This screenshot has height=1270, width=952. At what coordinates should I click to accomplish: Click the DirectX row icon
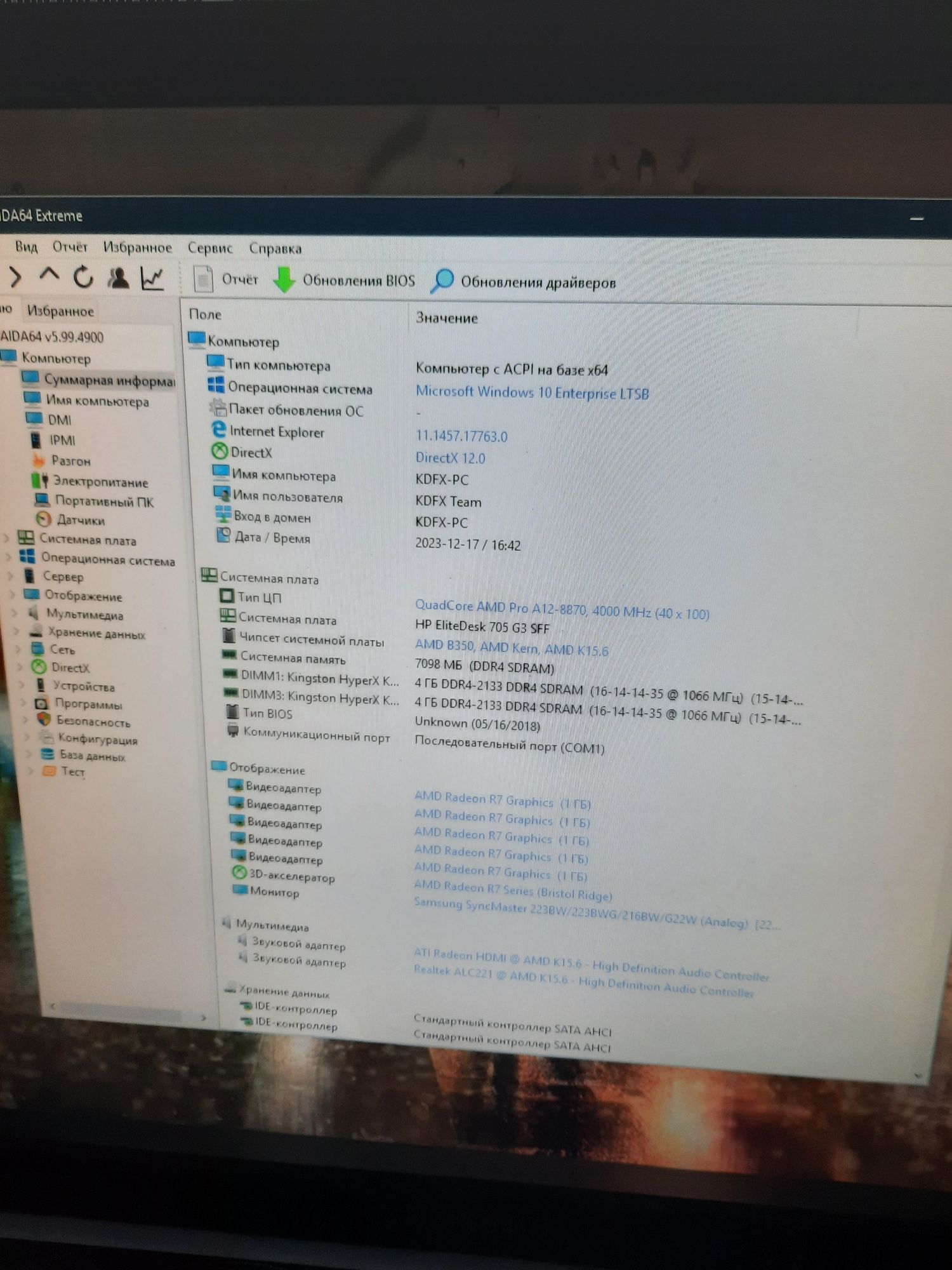pos(220,451)
